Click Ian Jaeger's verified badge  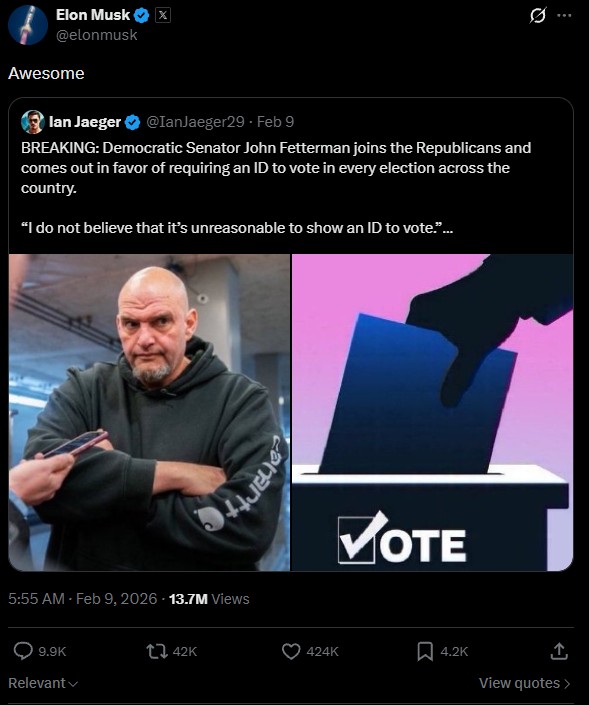(133, 122)
